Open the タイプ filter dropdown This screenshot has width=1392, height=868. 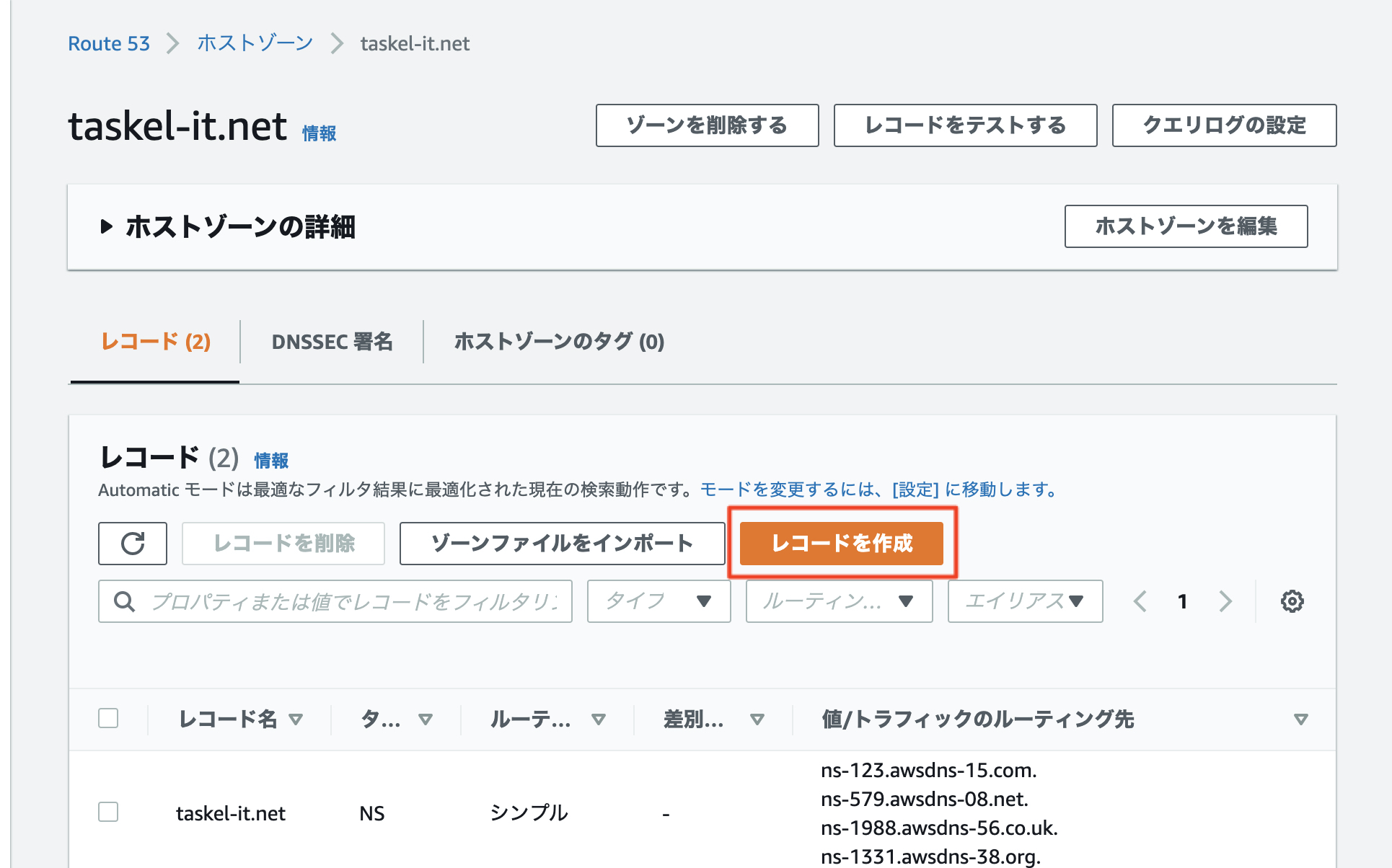point(658,601)
